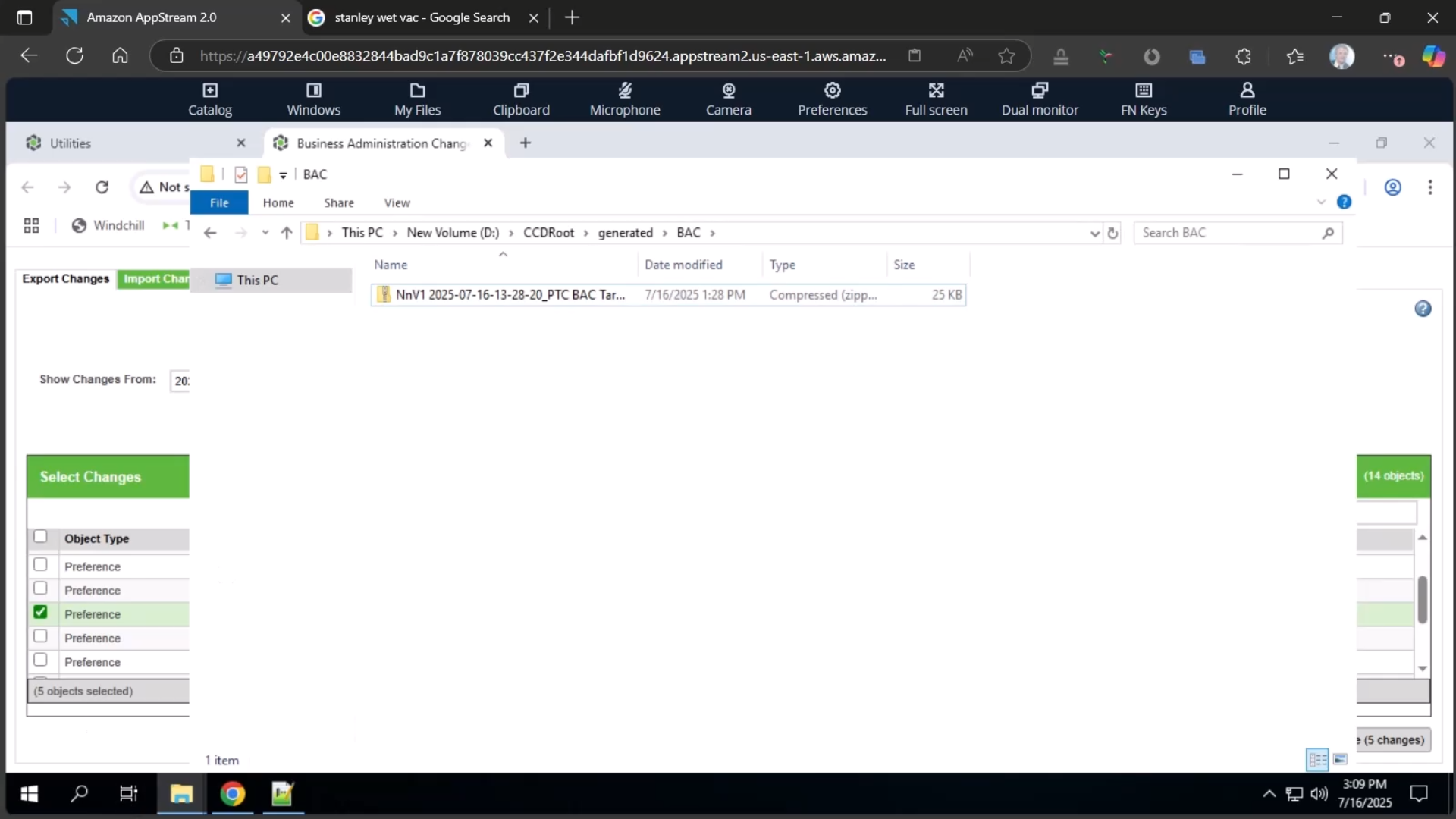Image resolution: width=1456 pixels, height=819 pixels.
Task: Check the second Preference row checkbox
Action: tap(40, 588)
